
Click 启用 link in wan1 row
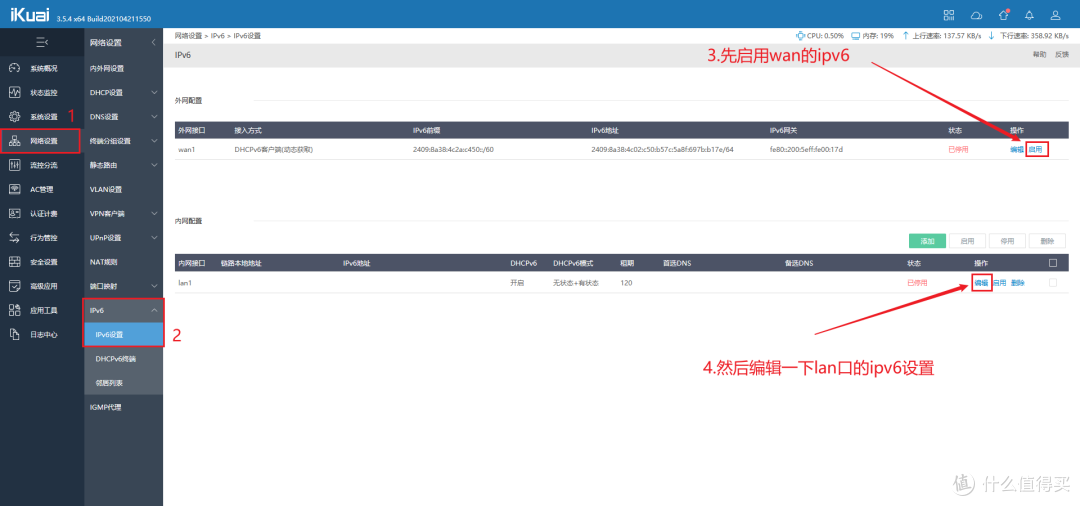coord(1035,149)
